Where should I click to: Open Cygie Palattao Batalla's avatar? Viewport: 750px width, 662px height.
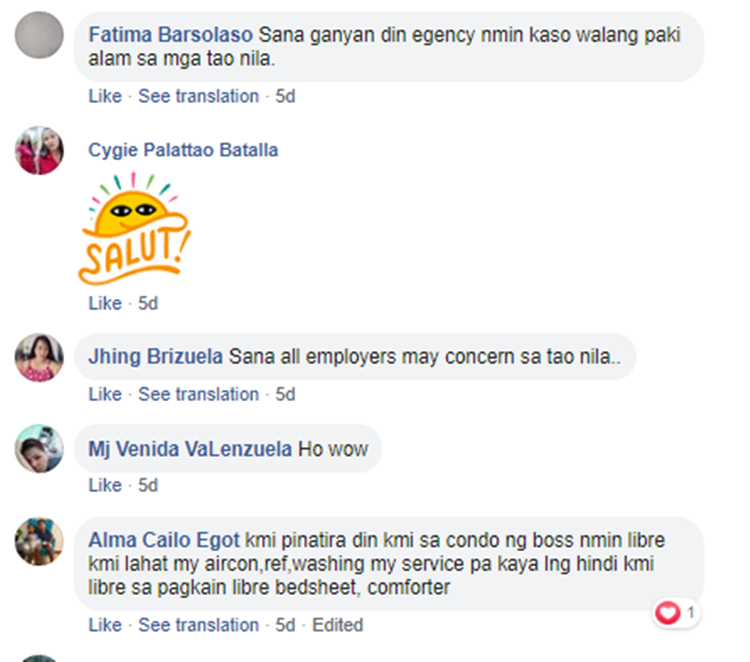[39, 150]
